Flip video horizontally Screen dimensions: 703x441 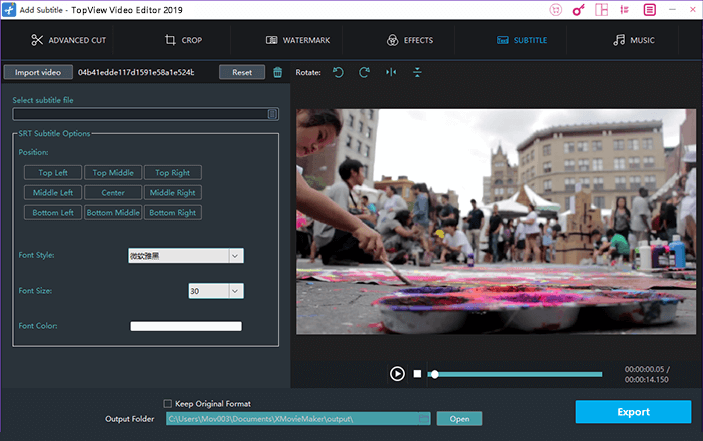click(390, 72)
